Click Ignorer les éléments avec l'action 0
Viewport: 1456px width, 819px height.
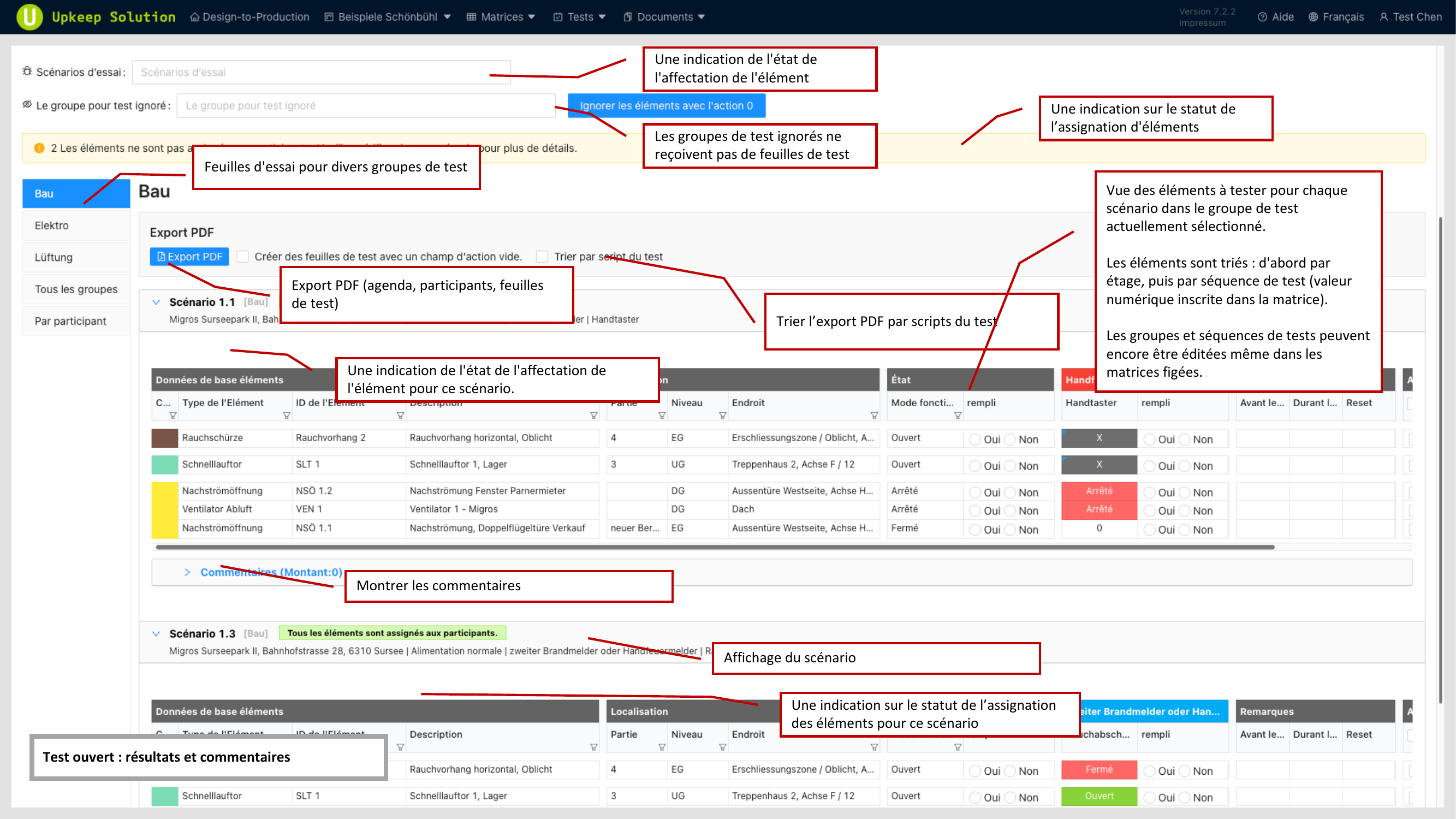click(x=666, y=106)
